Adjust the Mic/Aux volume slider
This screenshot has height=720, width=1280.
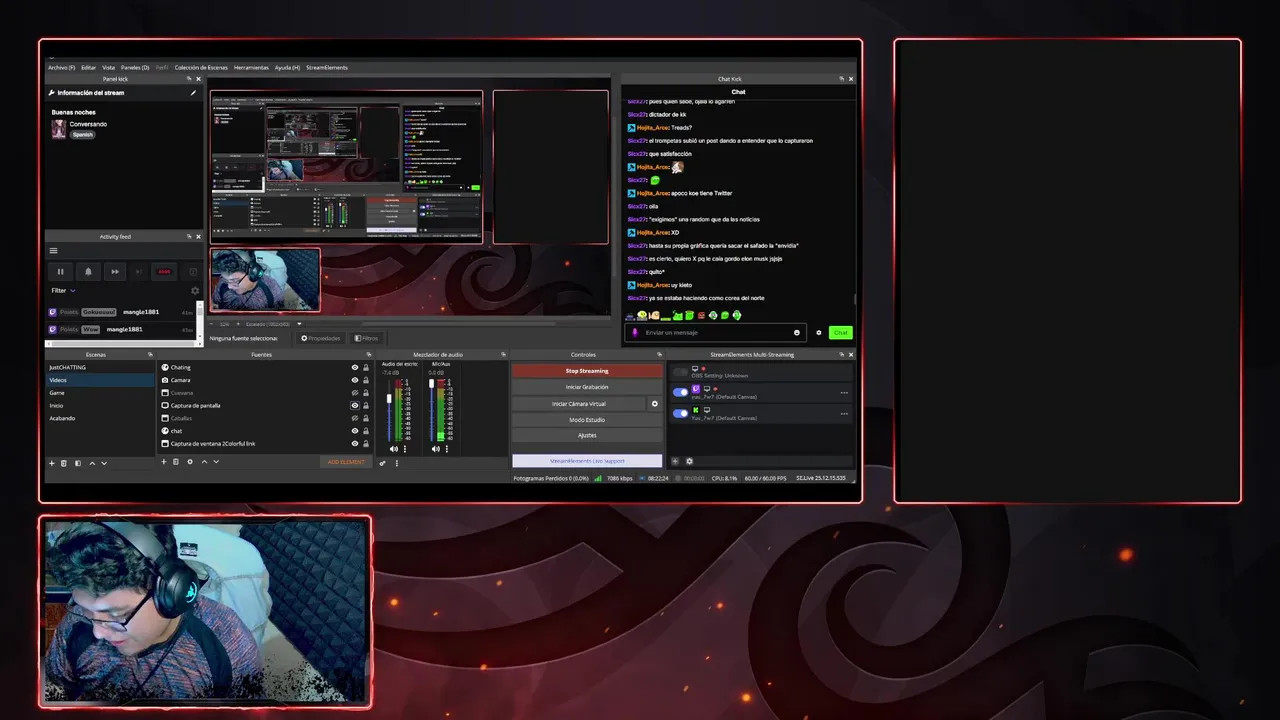coord(431,410)
